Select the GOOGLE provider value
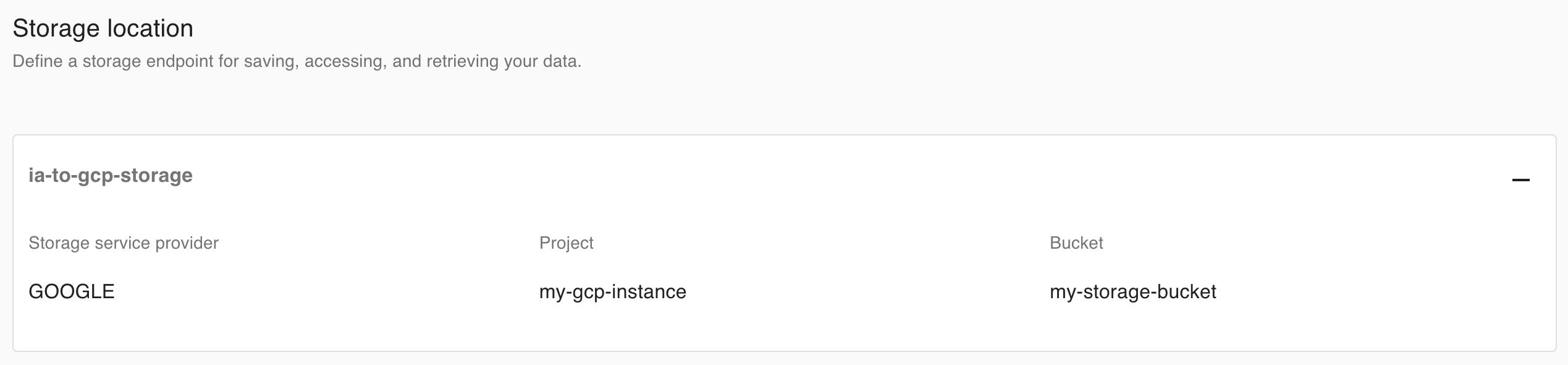The height and width of the screenshot is (365, 1568). [72, 291]
